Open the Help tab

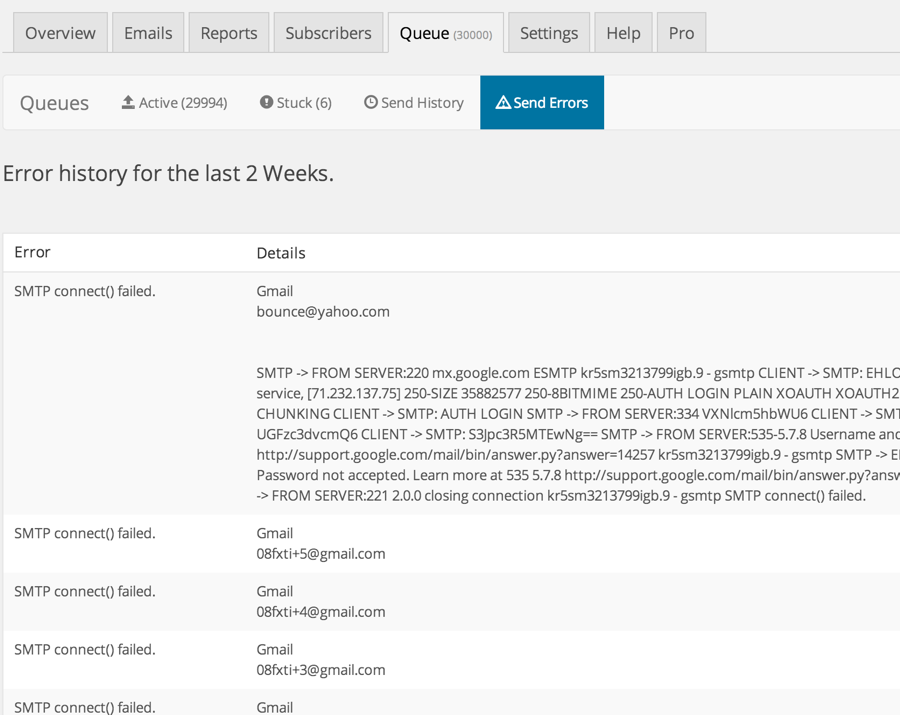(623, 33)
